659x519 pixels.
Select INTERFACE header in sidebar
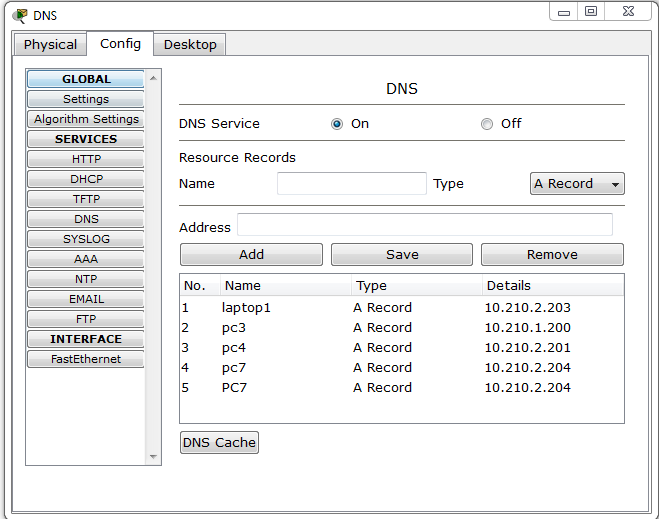coord(86,339)
